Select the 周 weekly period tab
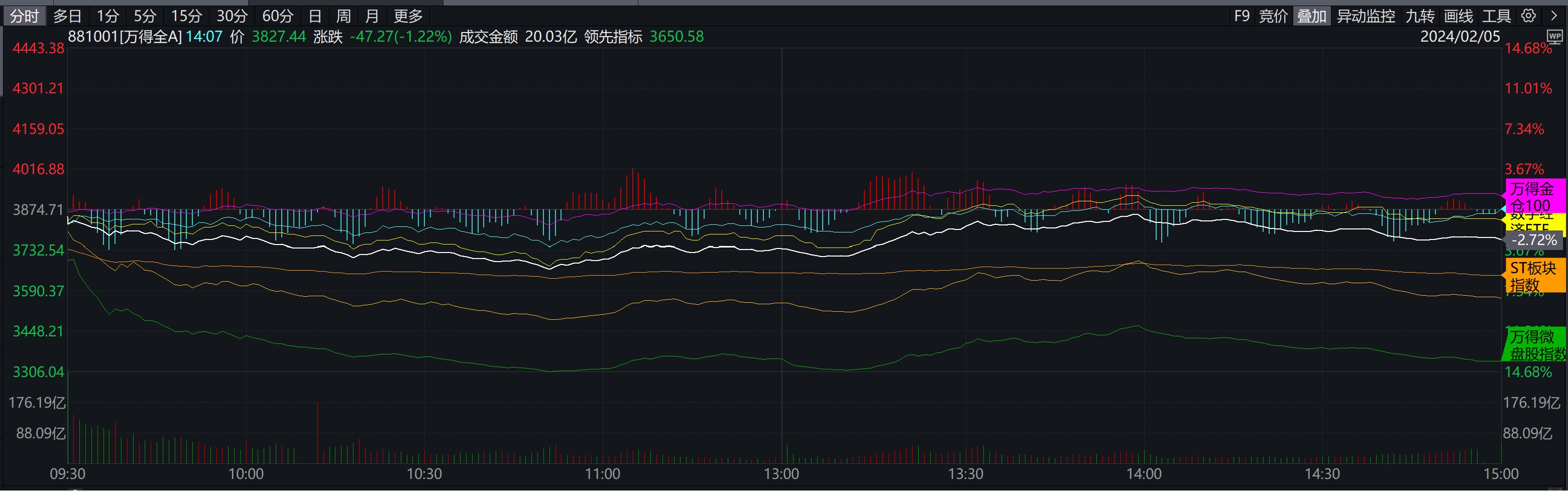This screenshot has height=491, width=1568. click(x=344, y=16)
